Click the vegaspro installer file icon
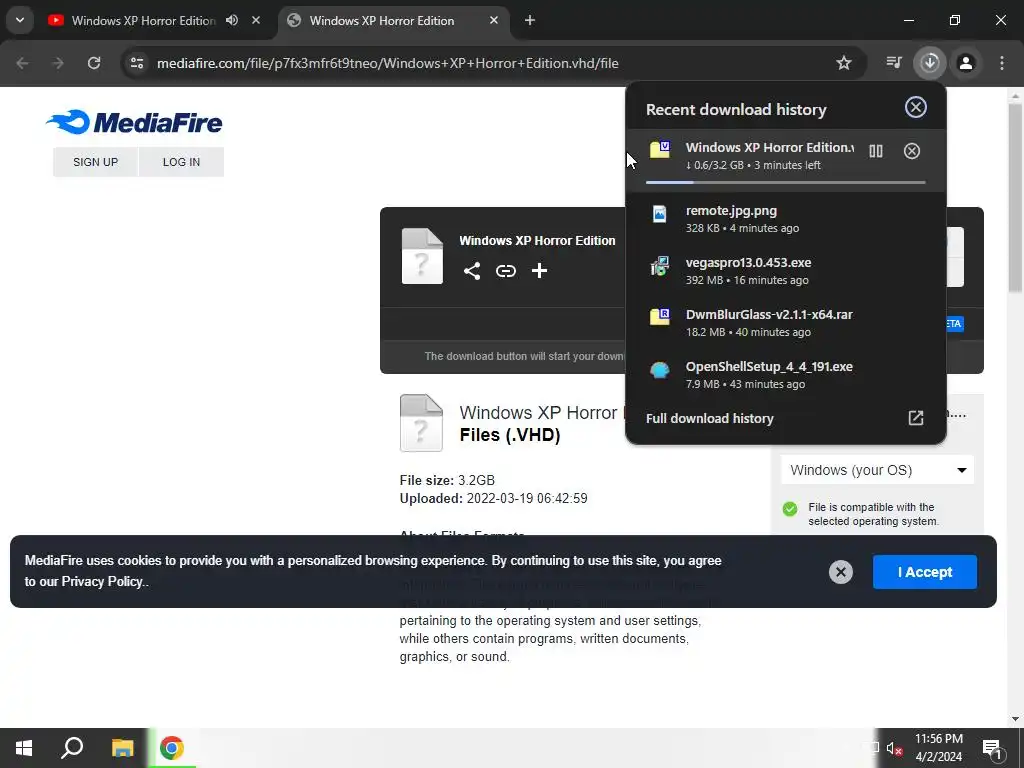 point(660,266)
